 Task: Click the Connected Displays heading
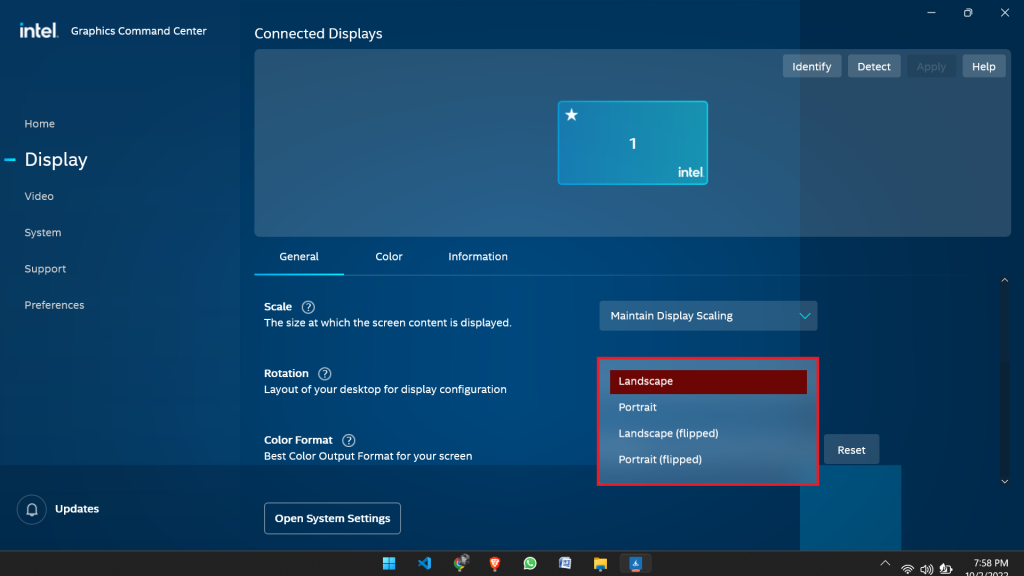coord(318,34)
